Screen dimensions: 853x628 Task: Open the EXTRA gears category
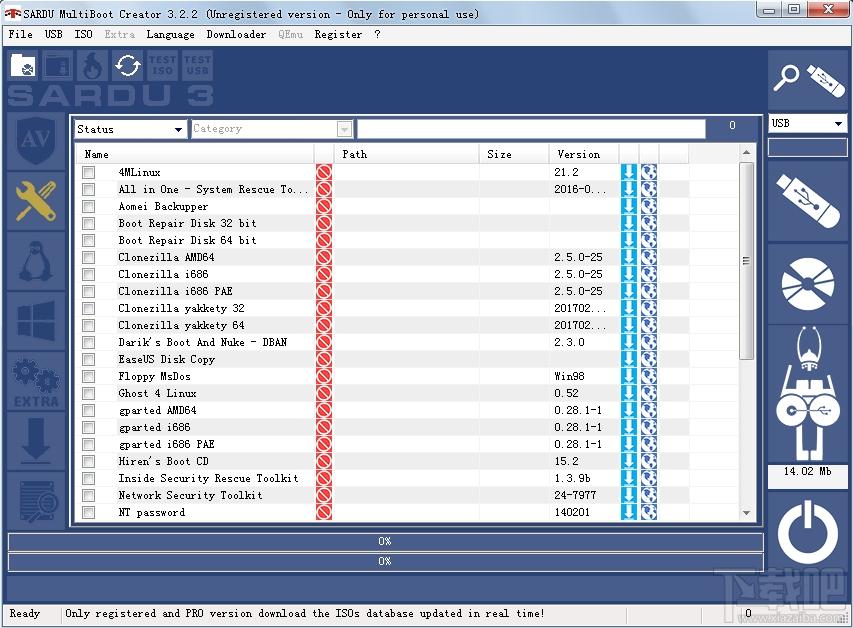click(36, 381)
